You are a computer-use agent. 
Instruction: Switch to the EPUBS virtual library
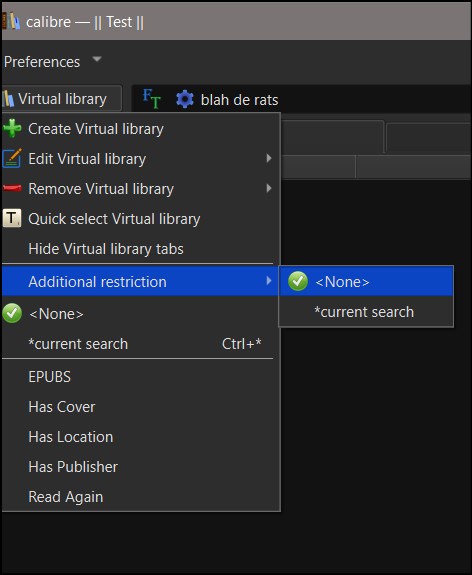141,377
